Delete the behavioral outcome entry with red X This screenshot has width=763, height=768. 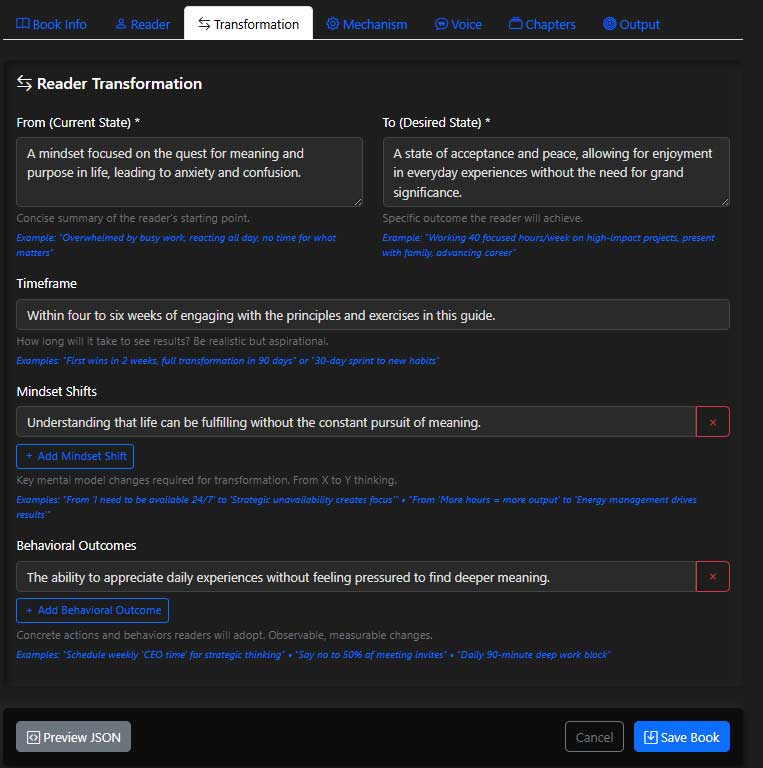[x=712, y=577]
